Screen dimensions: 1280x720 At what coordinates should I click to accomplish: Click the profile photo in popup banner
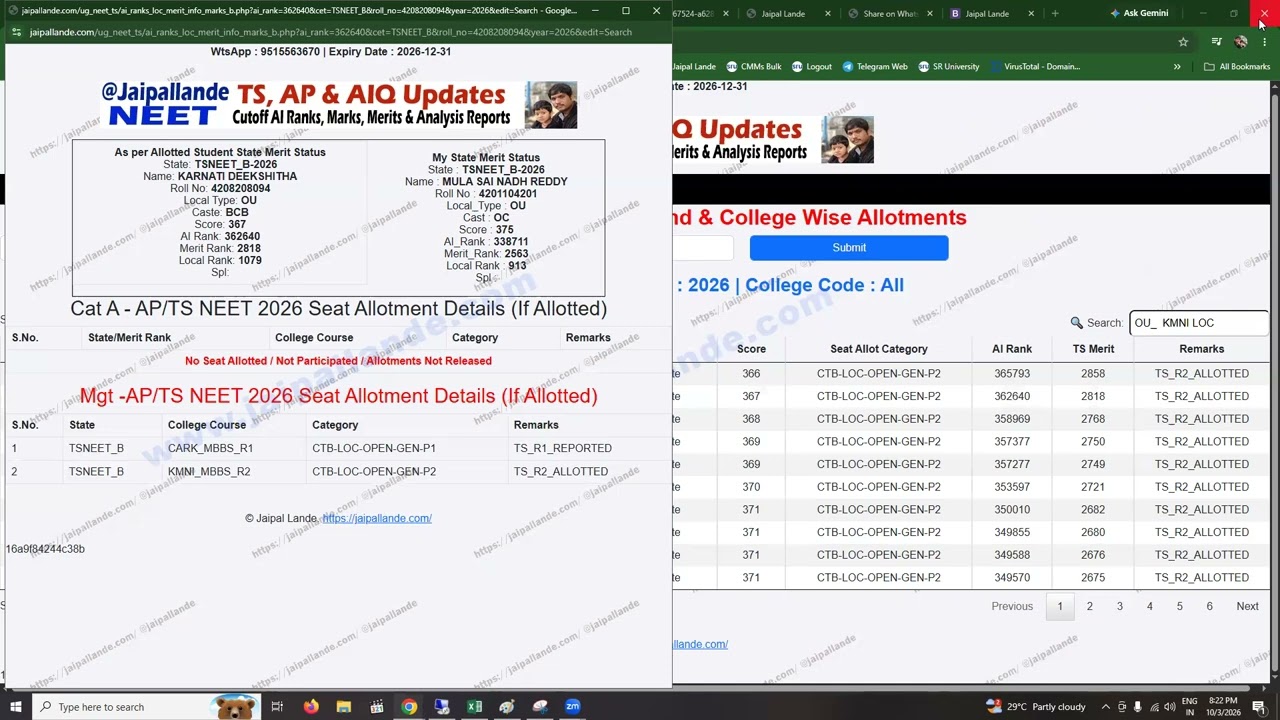tap(550, 105)
